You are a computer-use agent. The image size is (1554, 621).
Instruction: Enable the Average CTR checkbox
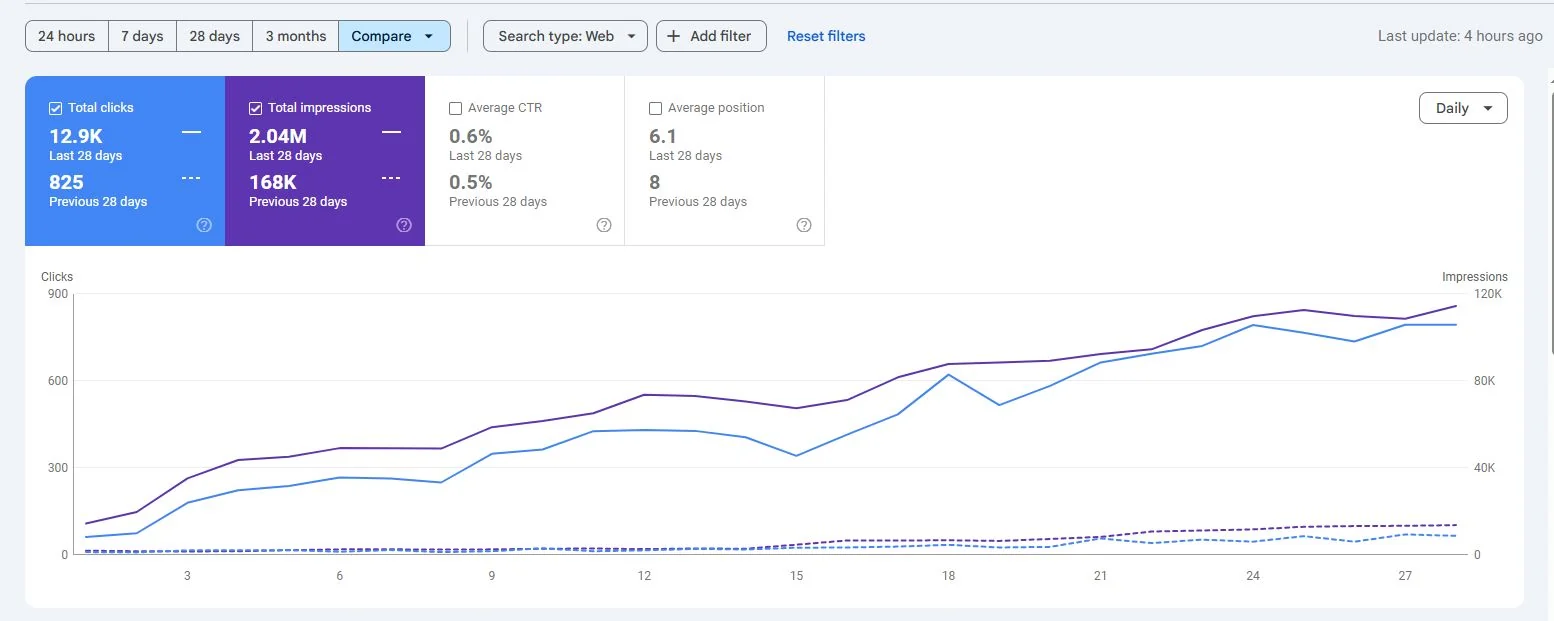pyautogui.click(x=456, y=108)
